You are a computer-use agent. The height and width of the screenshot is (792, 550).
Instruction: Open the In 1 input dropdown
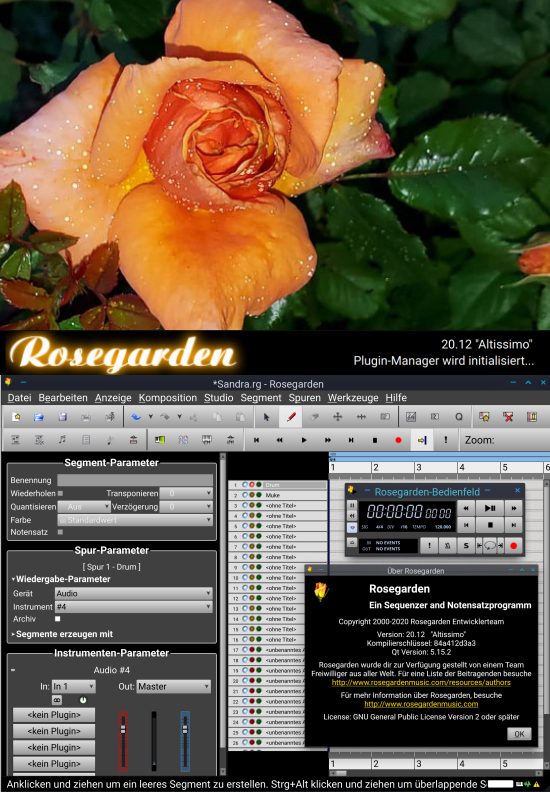(x=73, y=686)
